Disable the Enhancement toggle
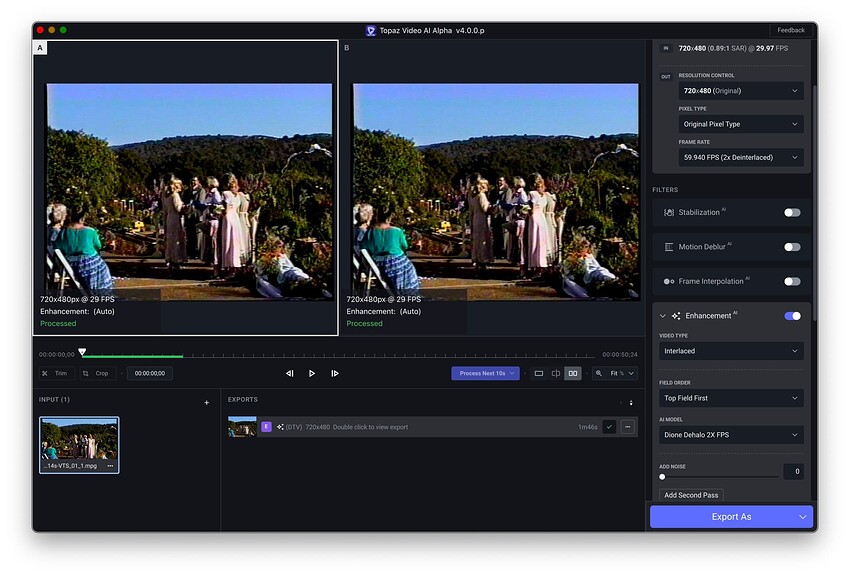 [792, 316]
